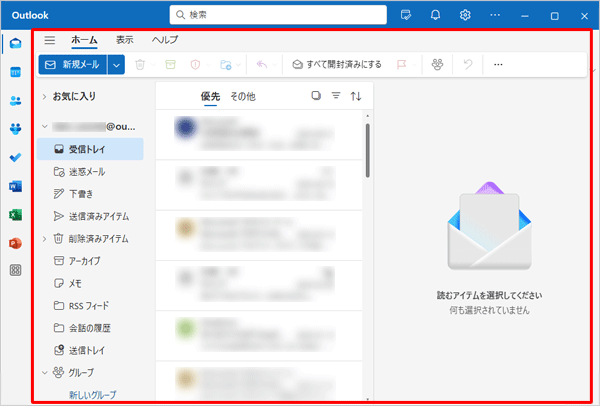Collapse the account folder tree chevron
The image size is (600, 406).
(x=45, y=126)
